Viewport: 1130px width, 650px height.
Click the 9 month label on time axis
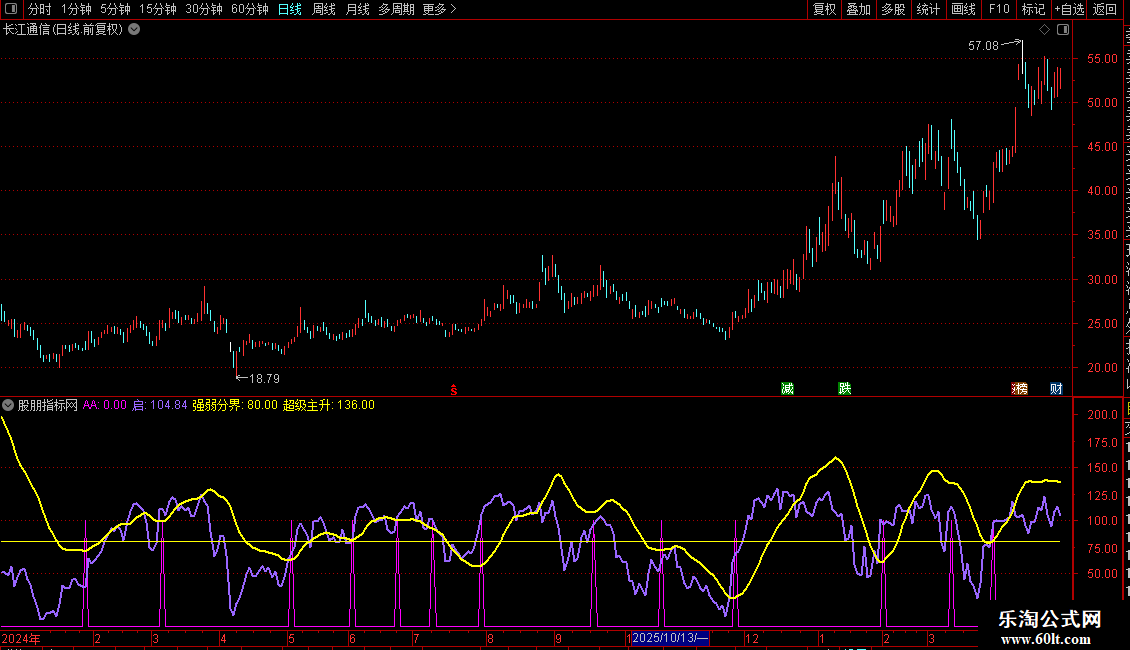coord(559,638)
